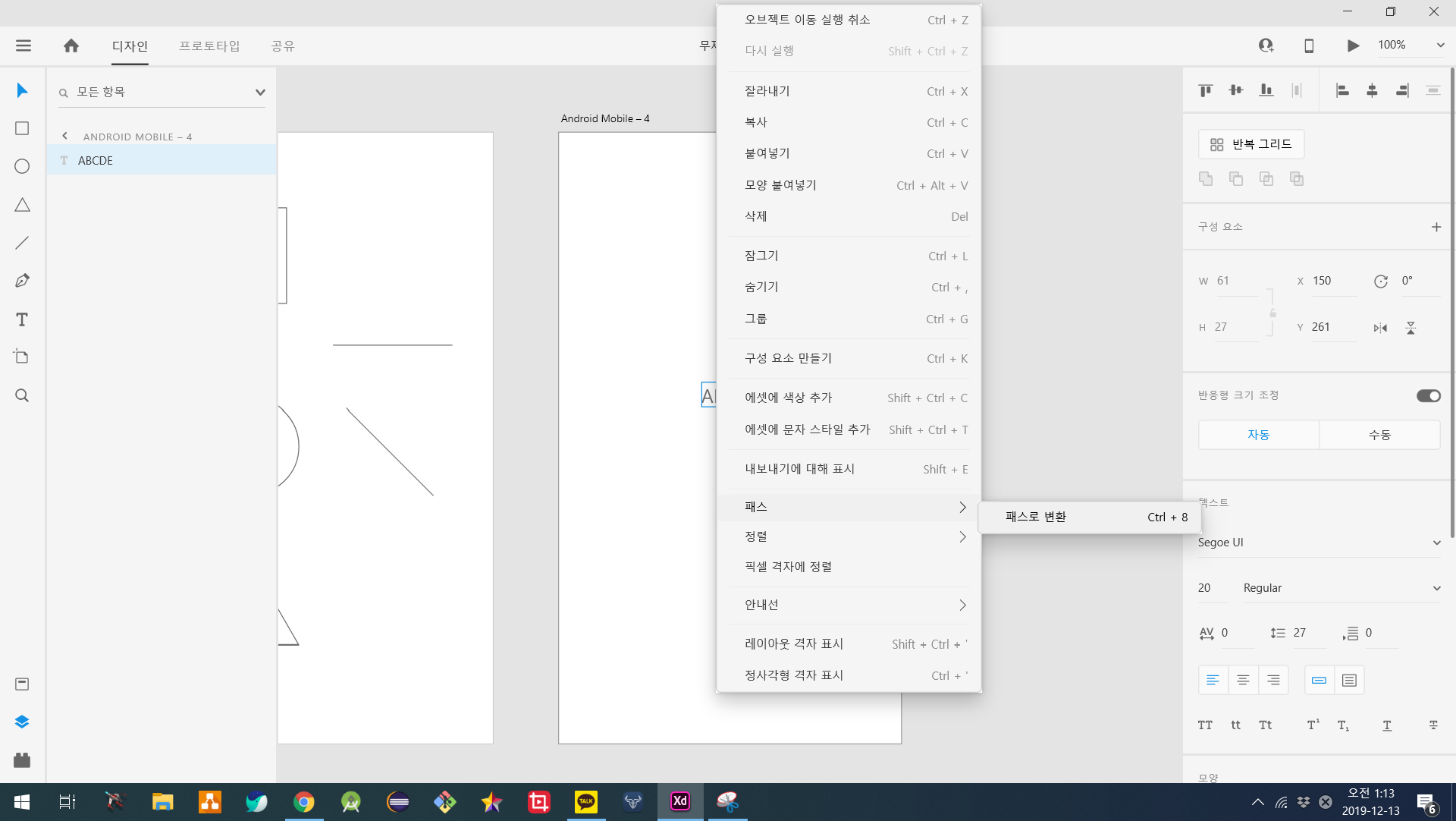Select the Pen tool

coord(22,281)
